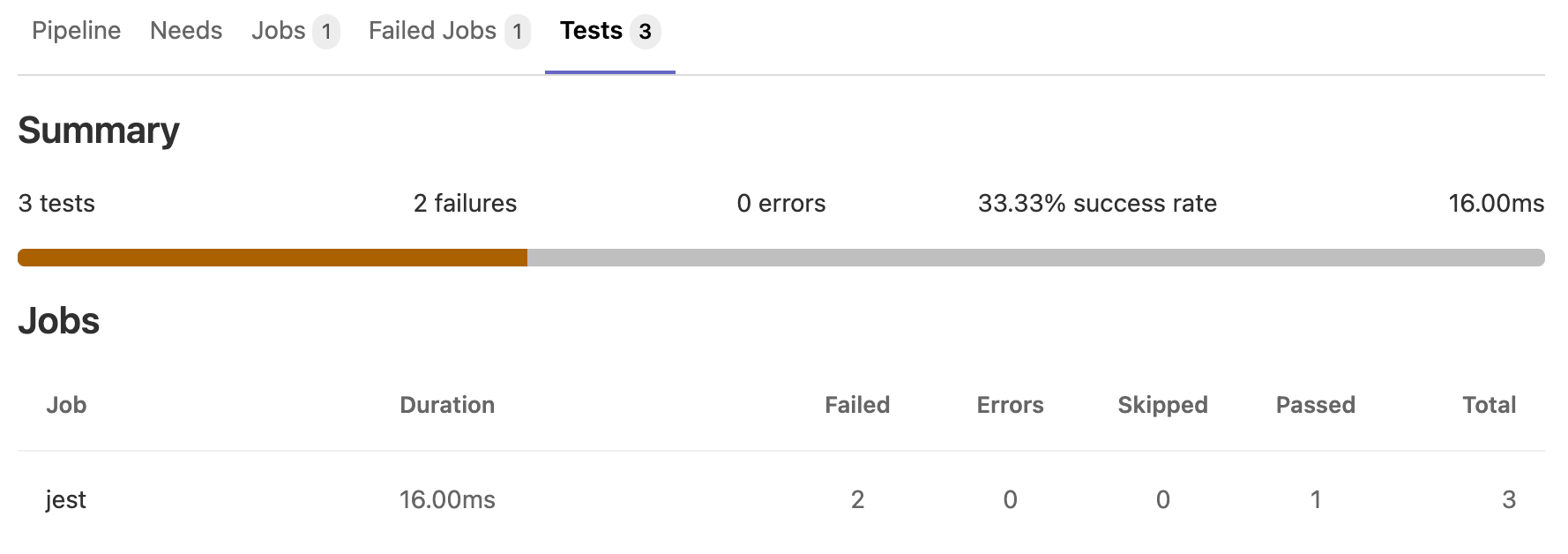Viewport: 1568px width, 554px height.
Task: Click the Skipped column header
Action: coord(1162,405)
